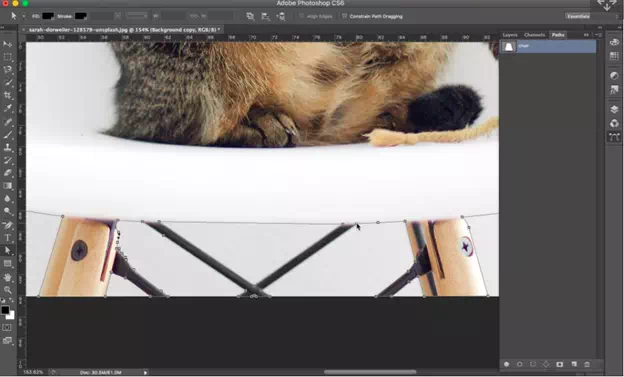Select the Crop tool
Image resolution: width=624 pixels, height=377 pixels.
click(x=8, y=95)
